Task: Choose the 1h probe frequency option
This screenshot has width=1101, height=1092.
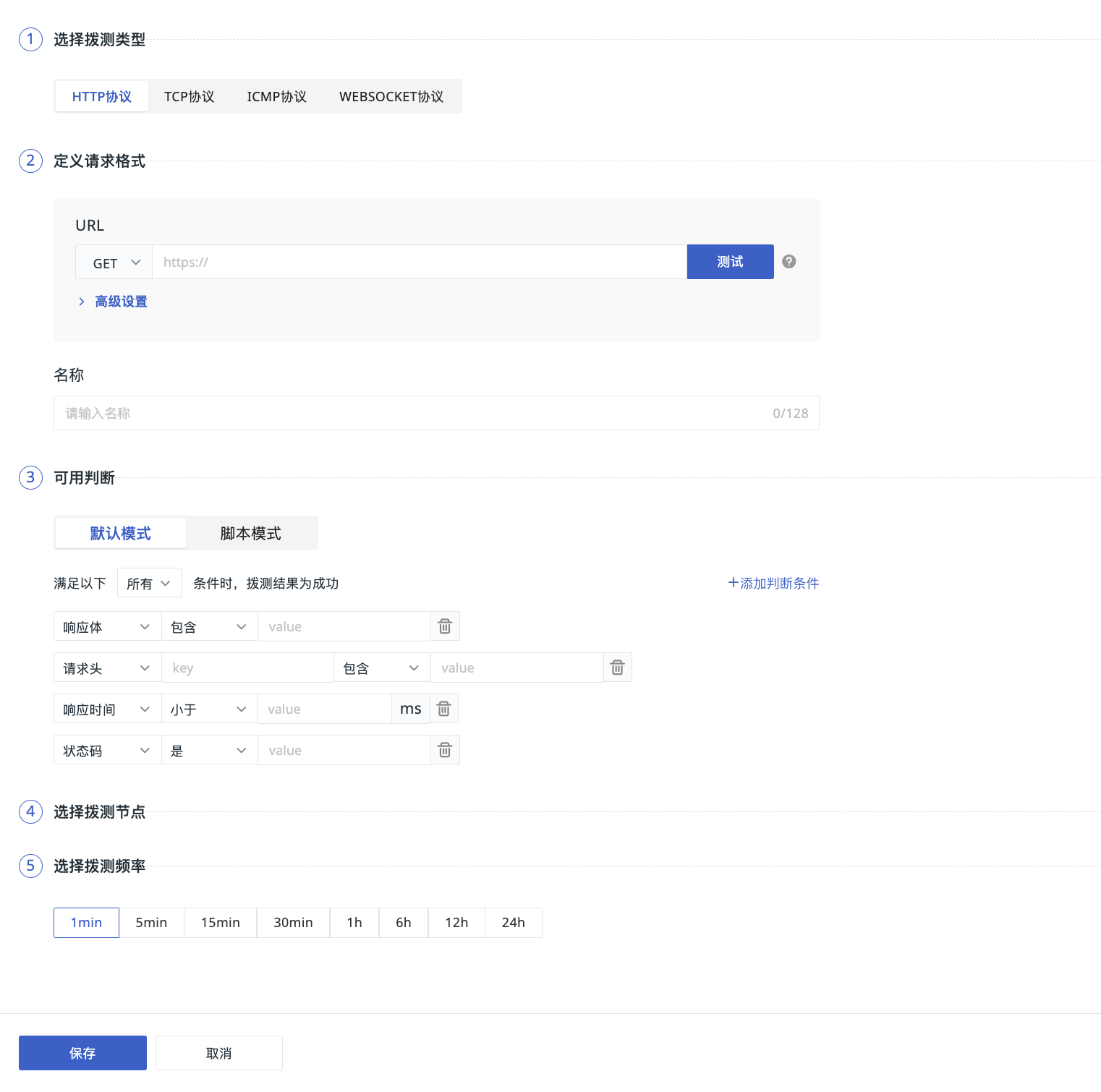Action: point(354,923)
